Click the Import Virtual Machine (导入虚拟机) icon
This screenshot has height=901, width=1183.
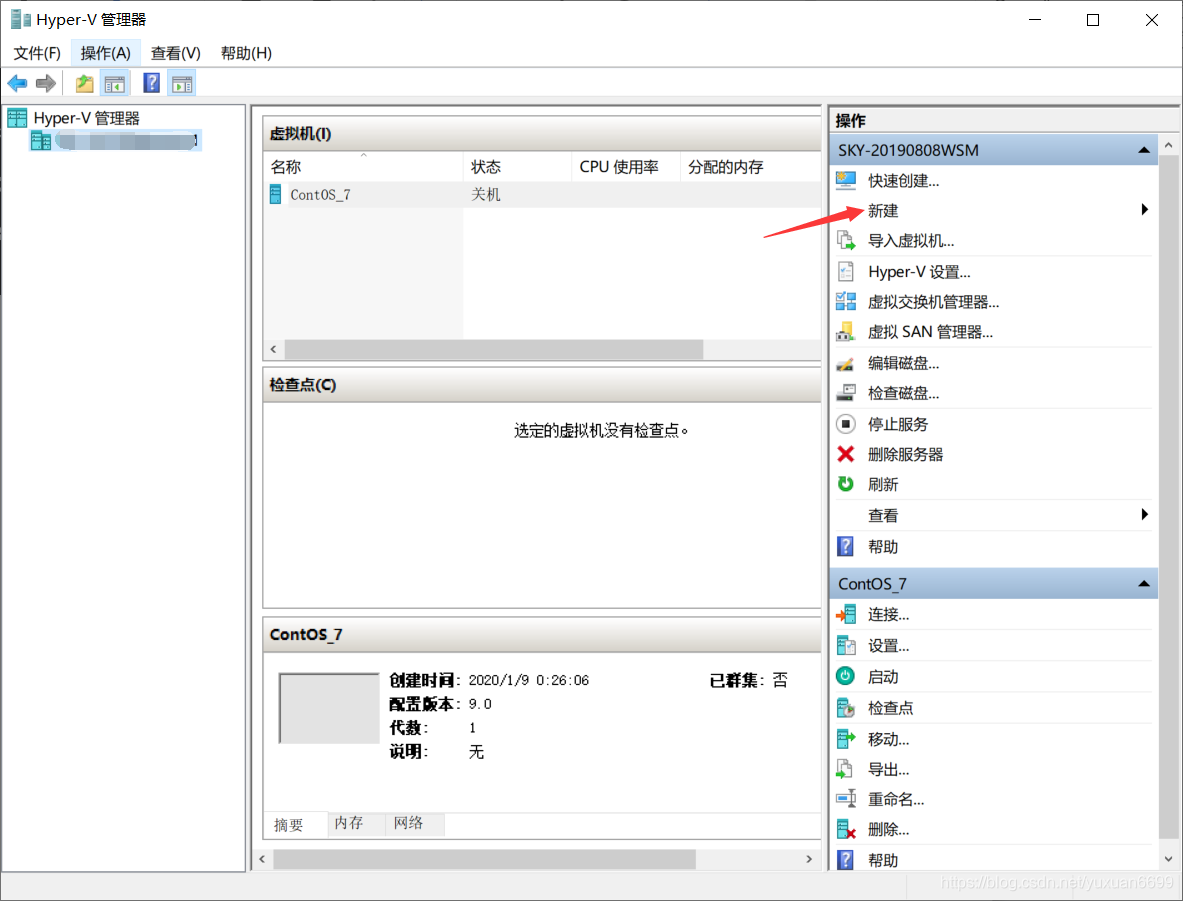(846, 241)
